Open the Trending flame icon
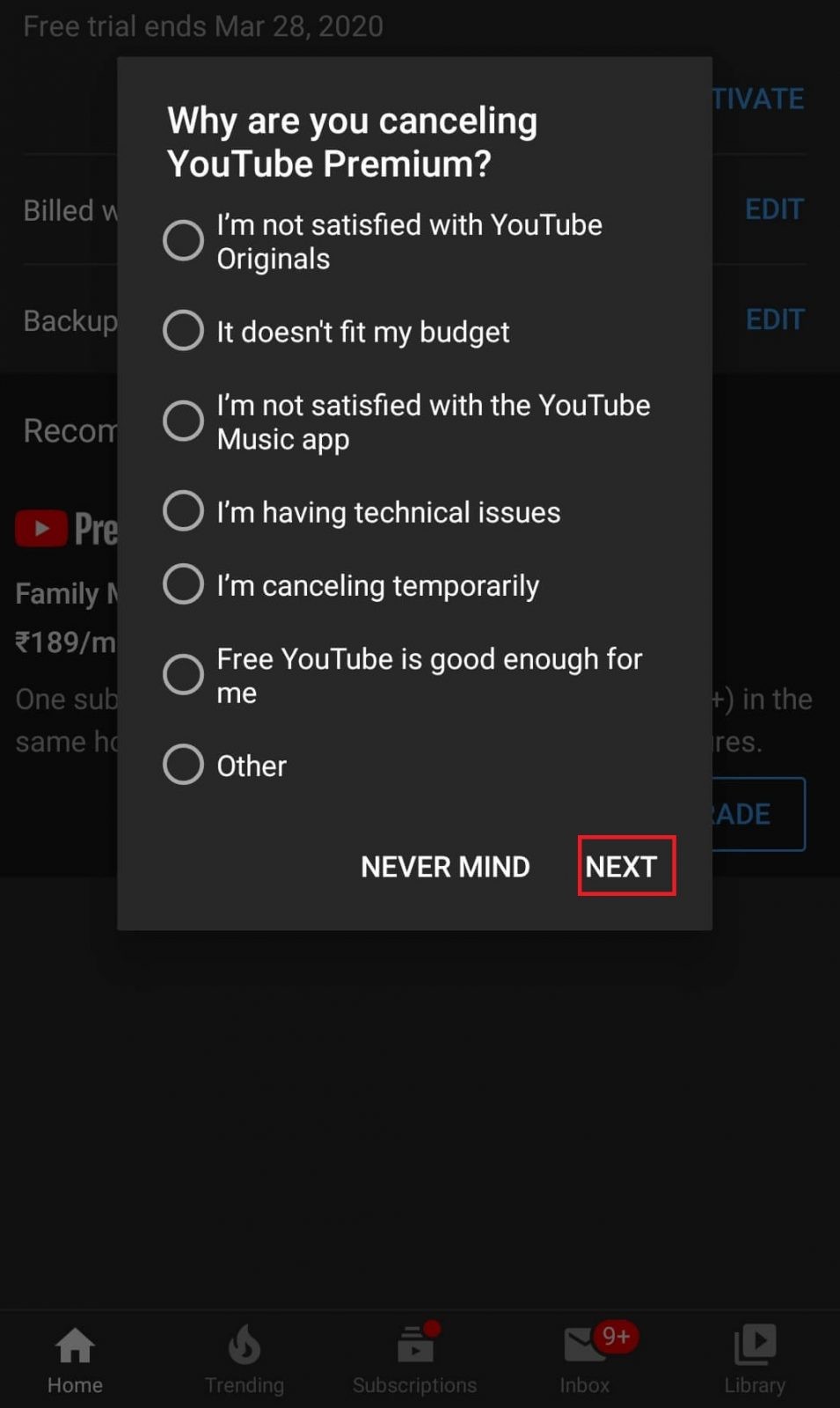Viewport: 840px width, 1408px height. 244,1346
